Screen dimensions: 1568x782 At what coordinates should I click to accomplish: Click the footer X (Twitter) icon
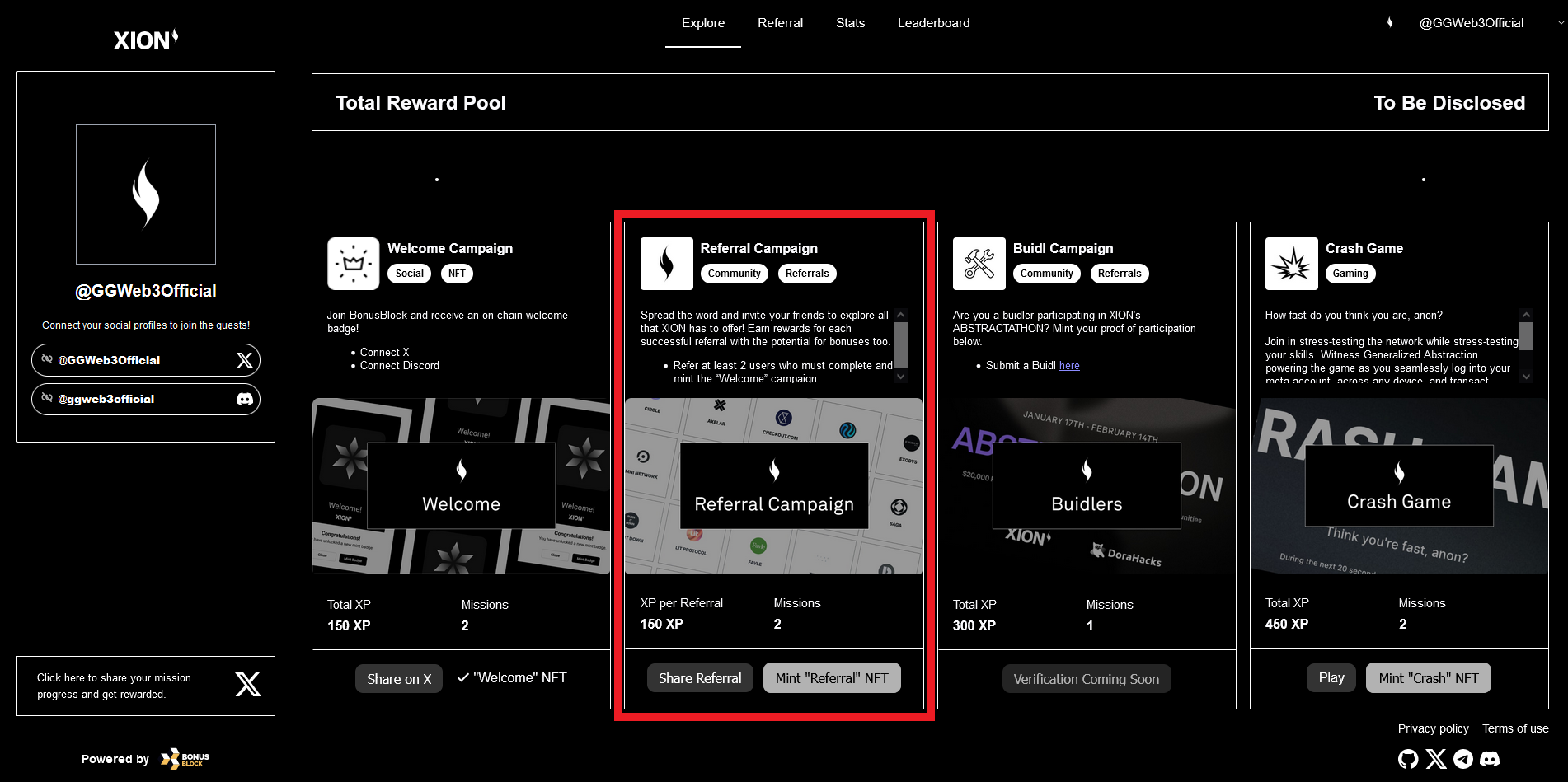1436,759
